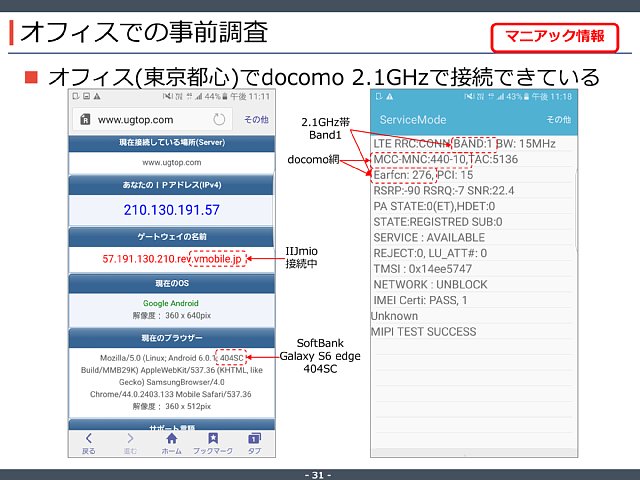The width and height of the screenshot is (640, 480).
Task: Select the PA STATE:0(ET),HDET:0 row
Action: pyautogui.click(x=473, y=206)
